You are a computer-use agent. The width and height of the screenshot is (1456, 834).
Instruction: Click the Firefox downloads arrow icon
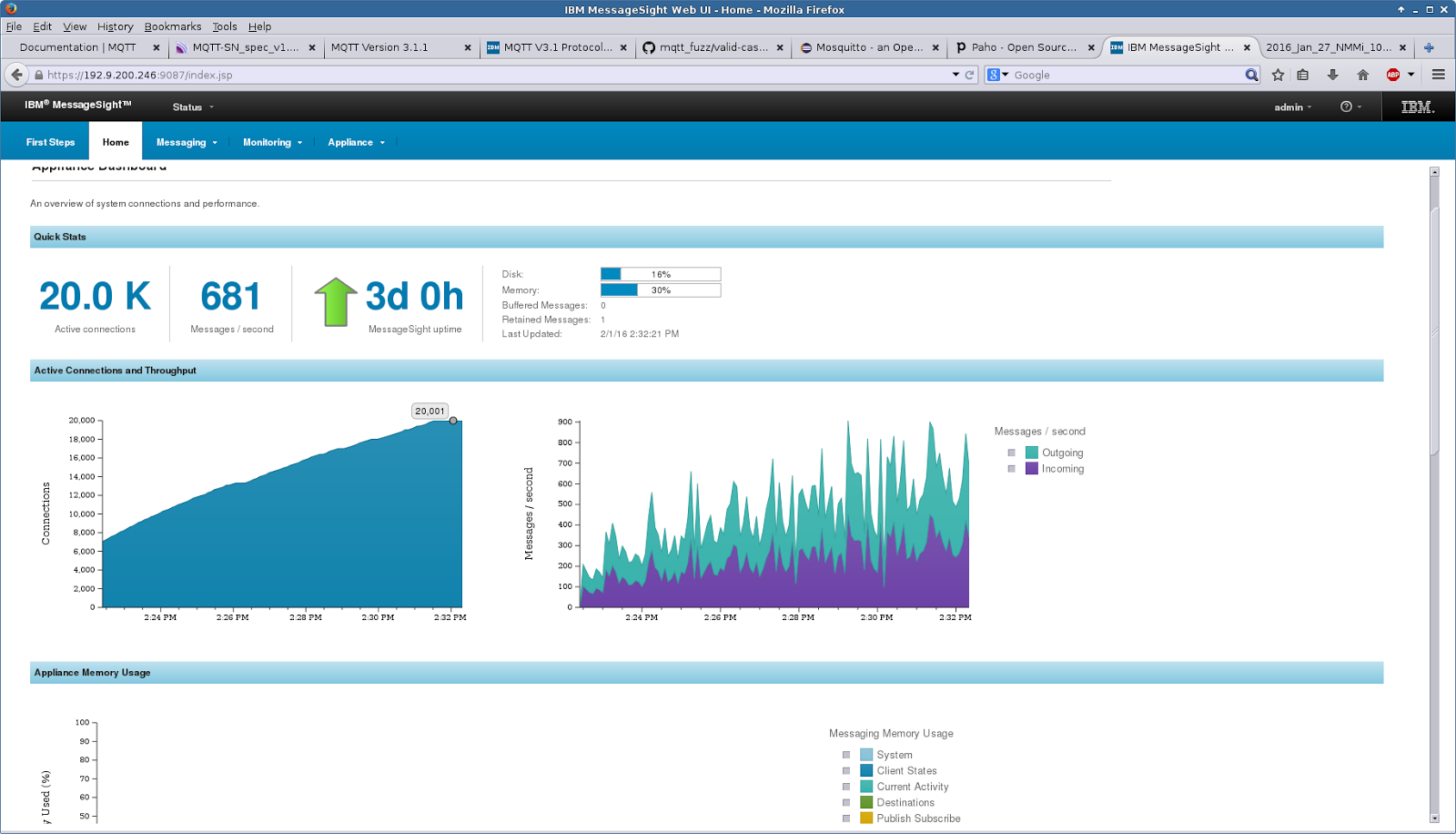pos(1330,75)
